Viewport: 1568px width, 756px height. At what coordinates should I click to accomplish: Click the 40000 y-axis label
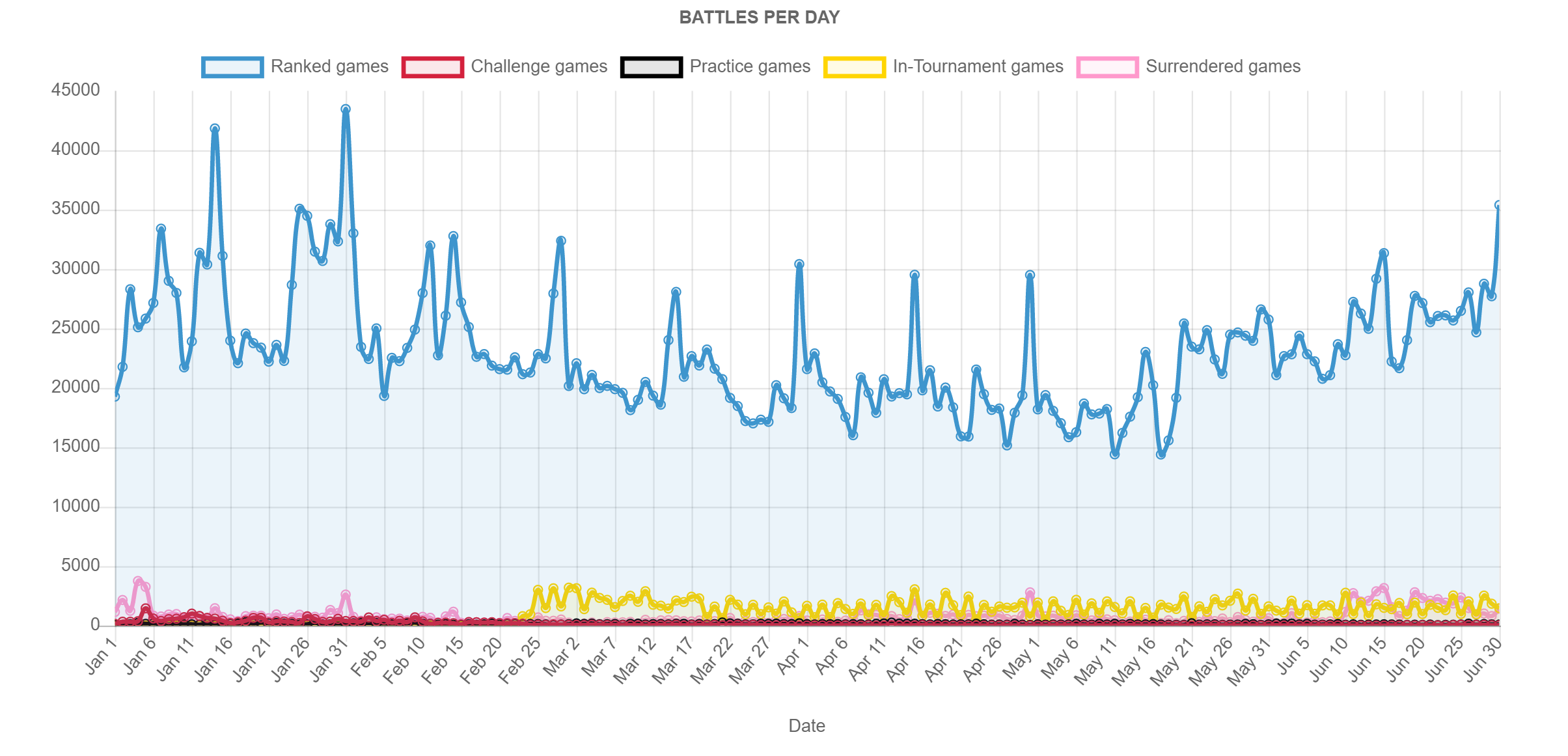tap(76, 149)
